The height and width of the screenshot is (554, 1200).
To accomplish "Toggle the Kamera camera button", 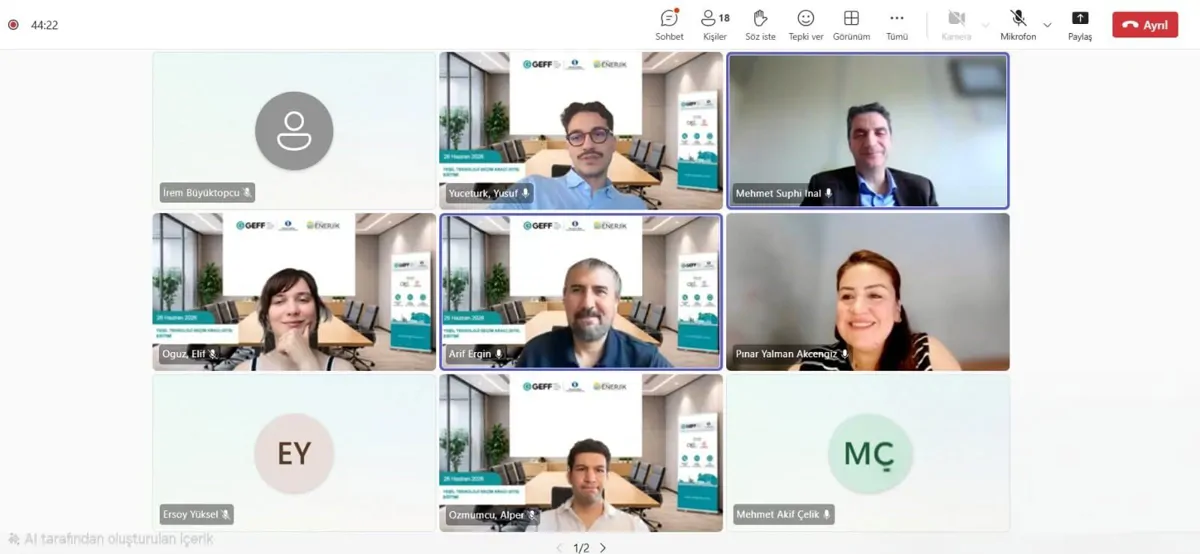I will pos(956,25).
